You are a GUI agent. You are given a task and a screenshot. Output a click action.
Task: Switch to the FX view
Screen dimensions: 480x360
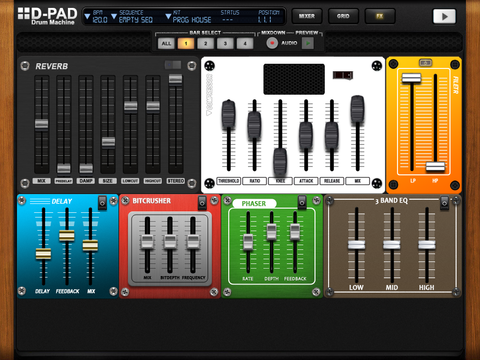(380, 16)
